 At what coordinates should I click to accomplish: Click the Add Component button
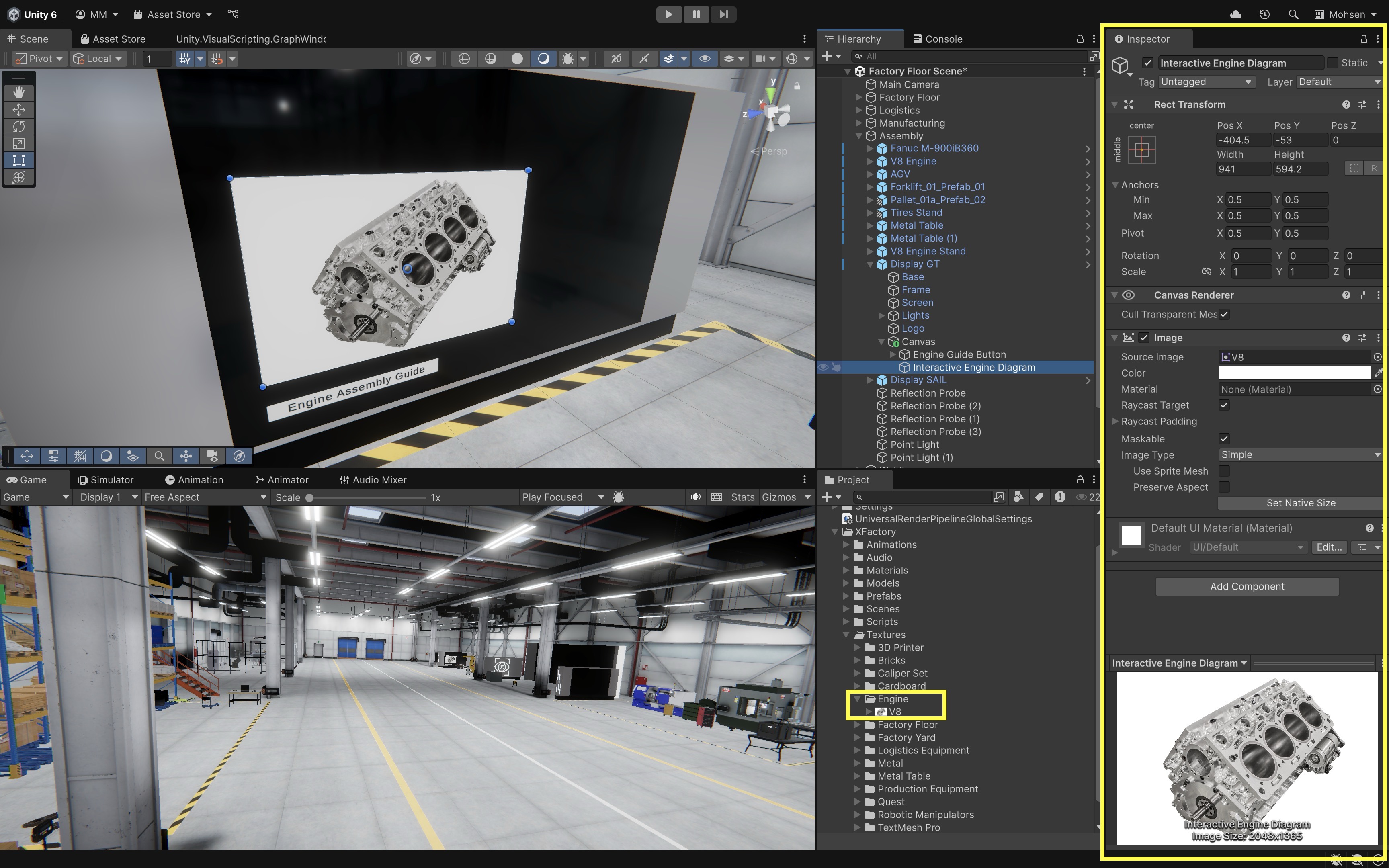tap(1247, 586)
